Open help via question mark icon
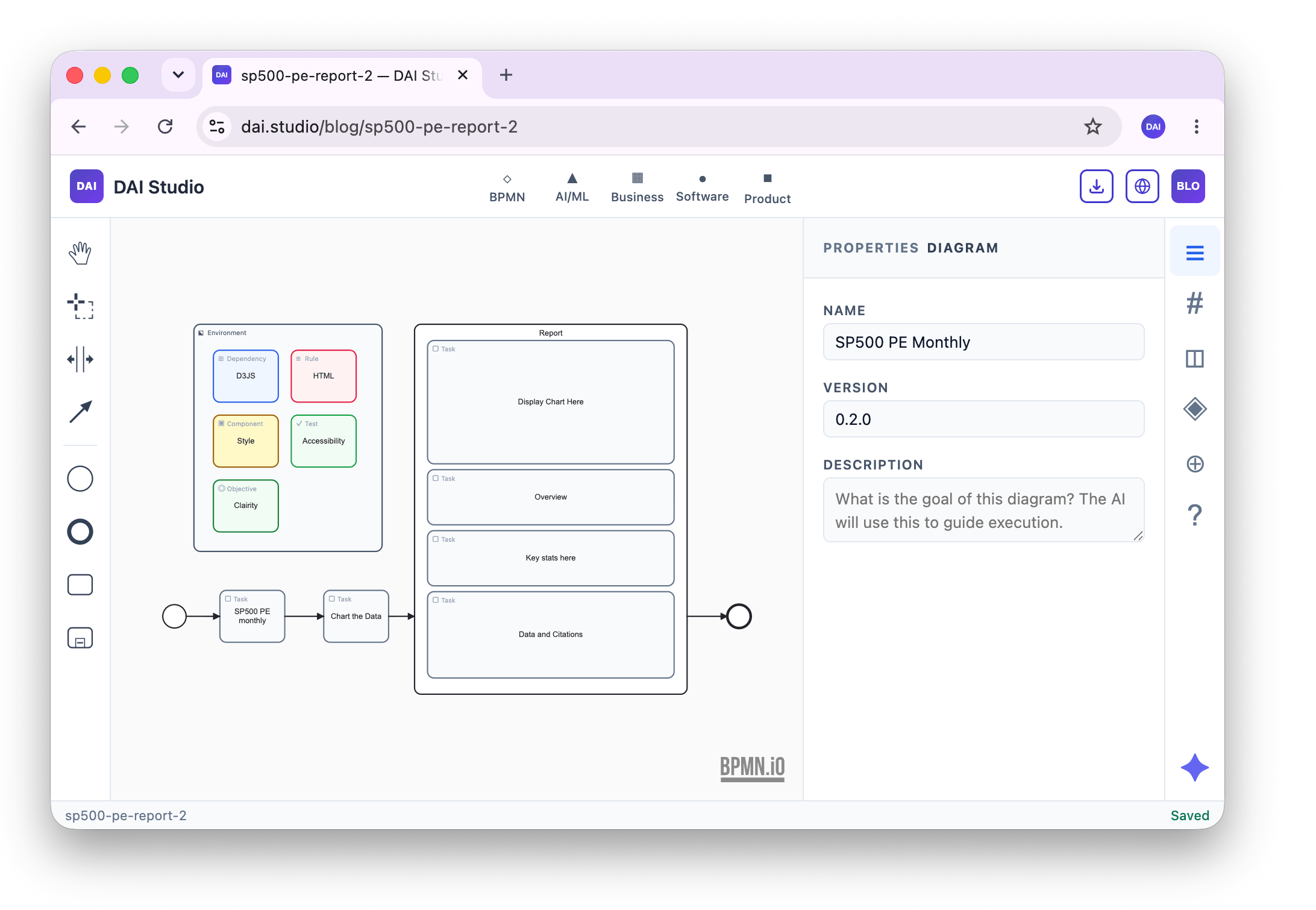Image resolution: width=1316 pixels, height=910 pixels. tap(1195, 515)
